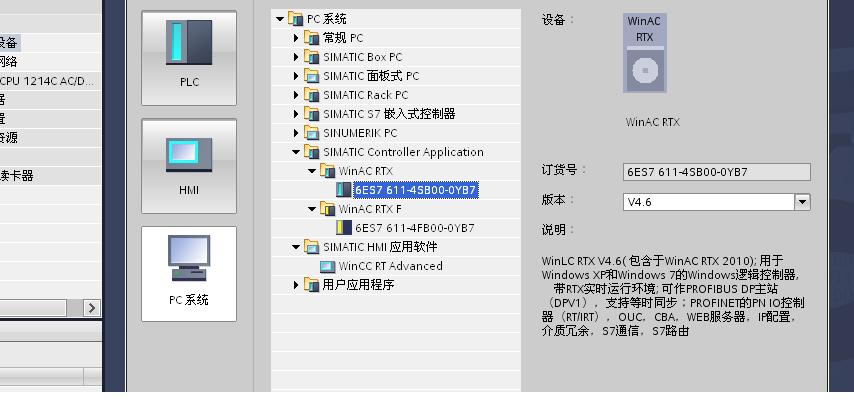Click the 常规 PC folder icon
The image size is (854, 400).
312,38
